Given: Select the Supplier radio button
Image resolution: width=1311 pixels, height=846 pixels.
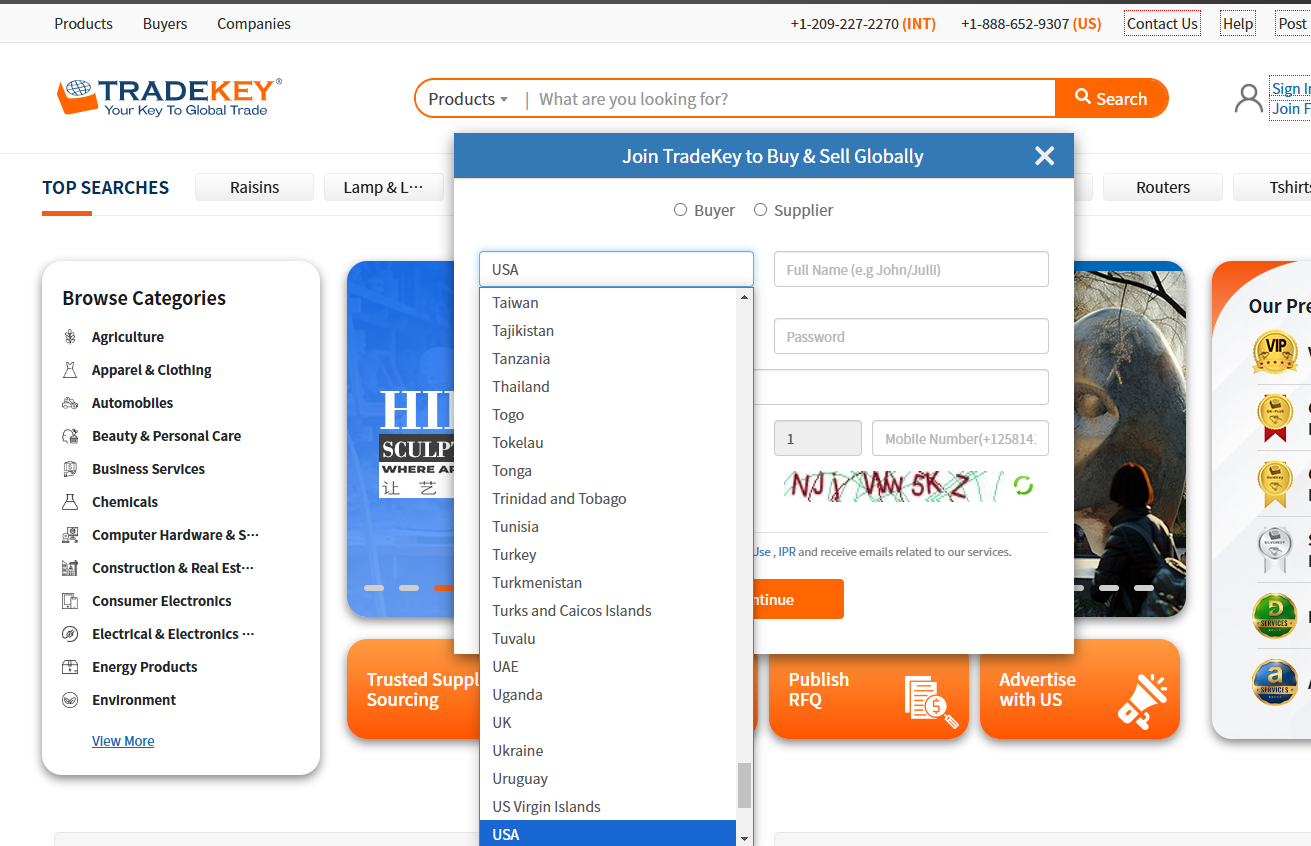Looking at the screenshot, I should point(760,210).
